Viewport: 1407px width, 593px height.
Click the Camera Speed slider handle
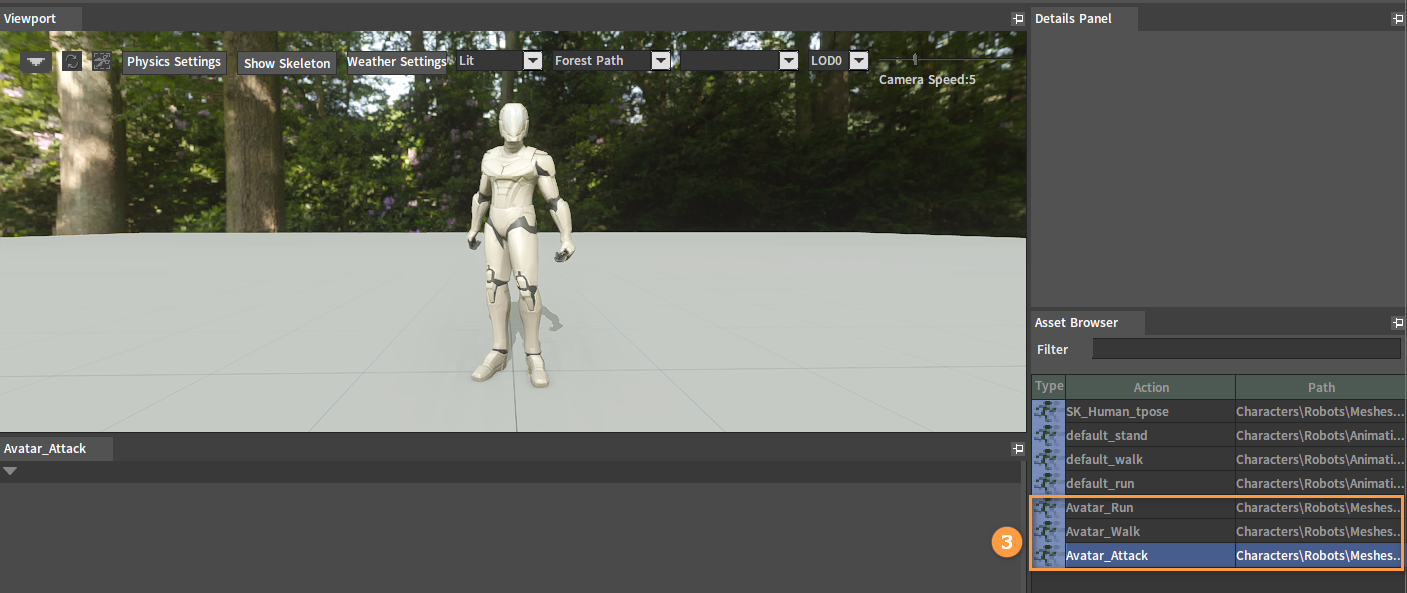[x=915, y=60]
